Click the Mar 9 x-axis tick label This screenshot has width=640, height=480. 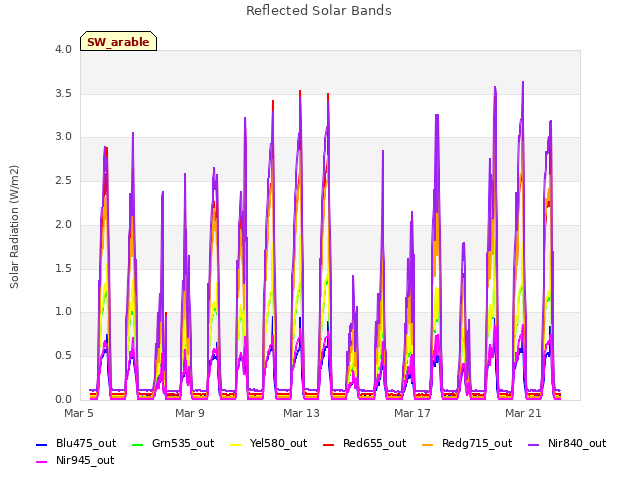coord(190,413)
